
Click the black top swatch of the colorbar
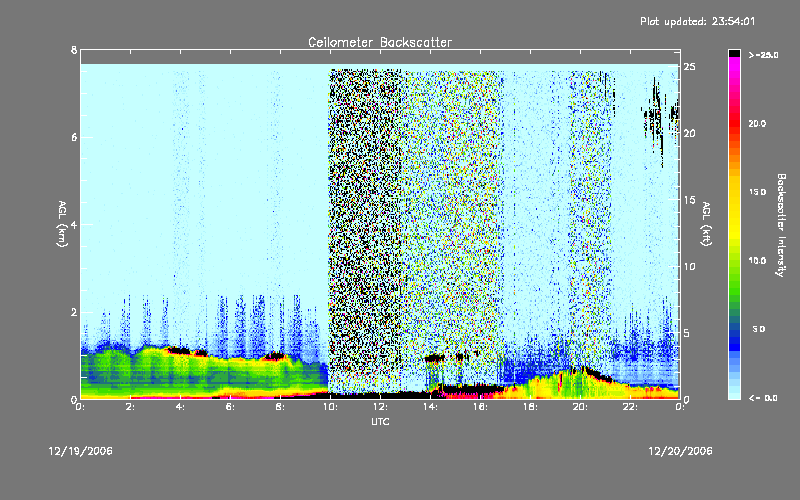click(734, 53)
